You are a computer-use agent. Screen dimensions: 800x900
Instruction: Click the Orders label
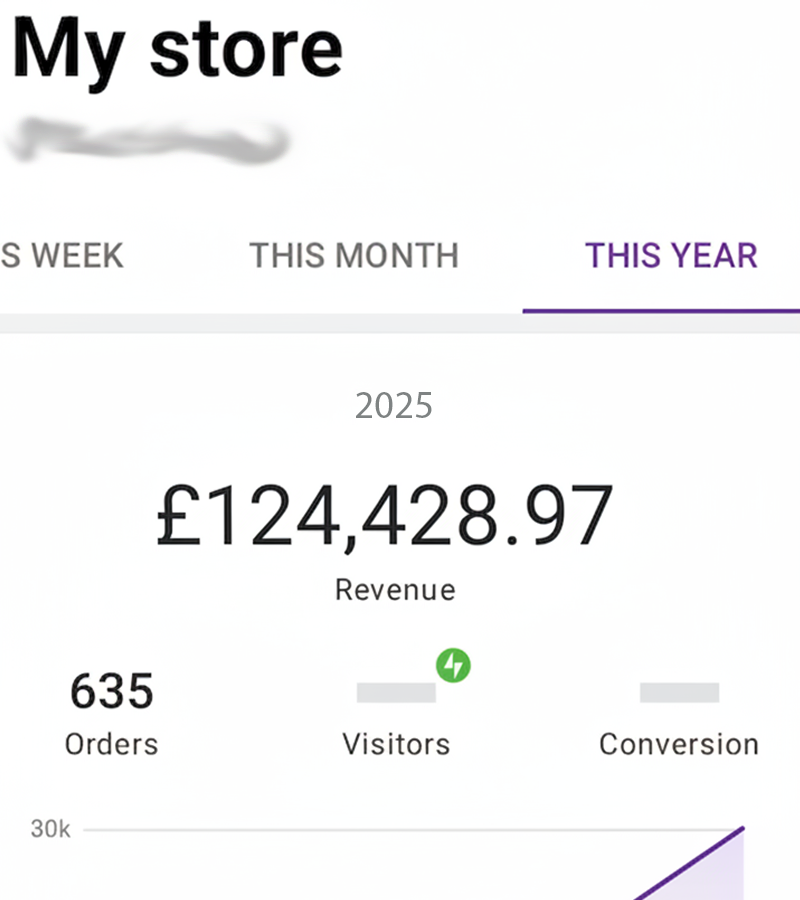[111, 745]
